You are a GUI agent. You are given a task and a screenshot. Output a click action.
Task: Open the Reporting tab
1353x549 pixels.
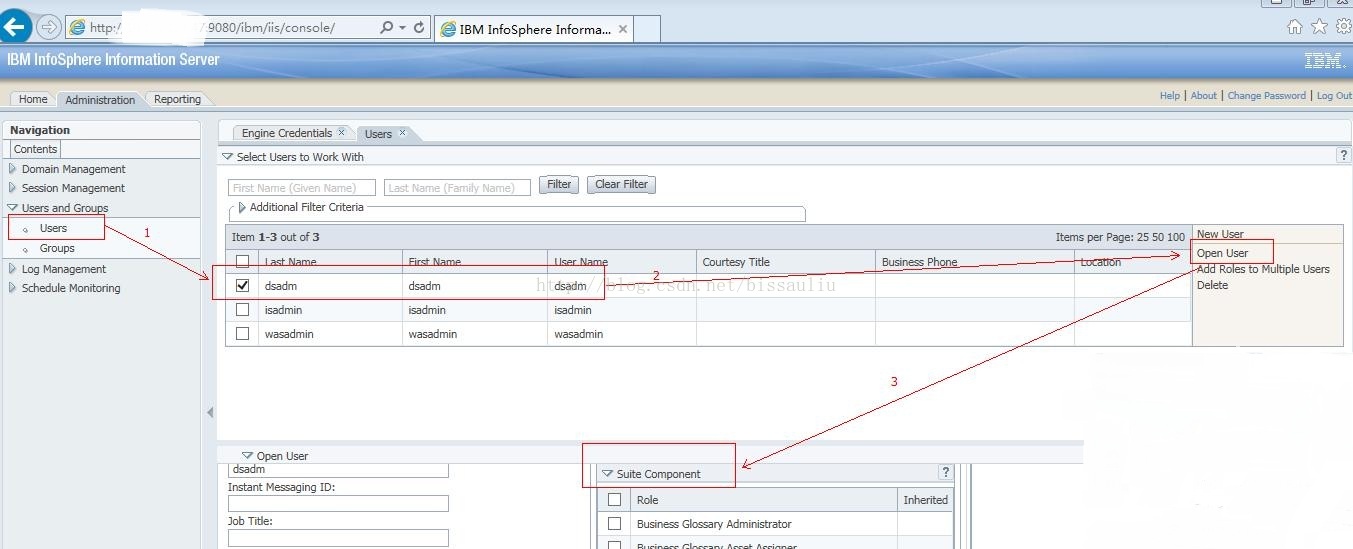click(177, 99)
